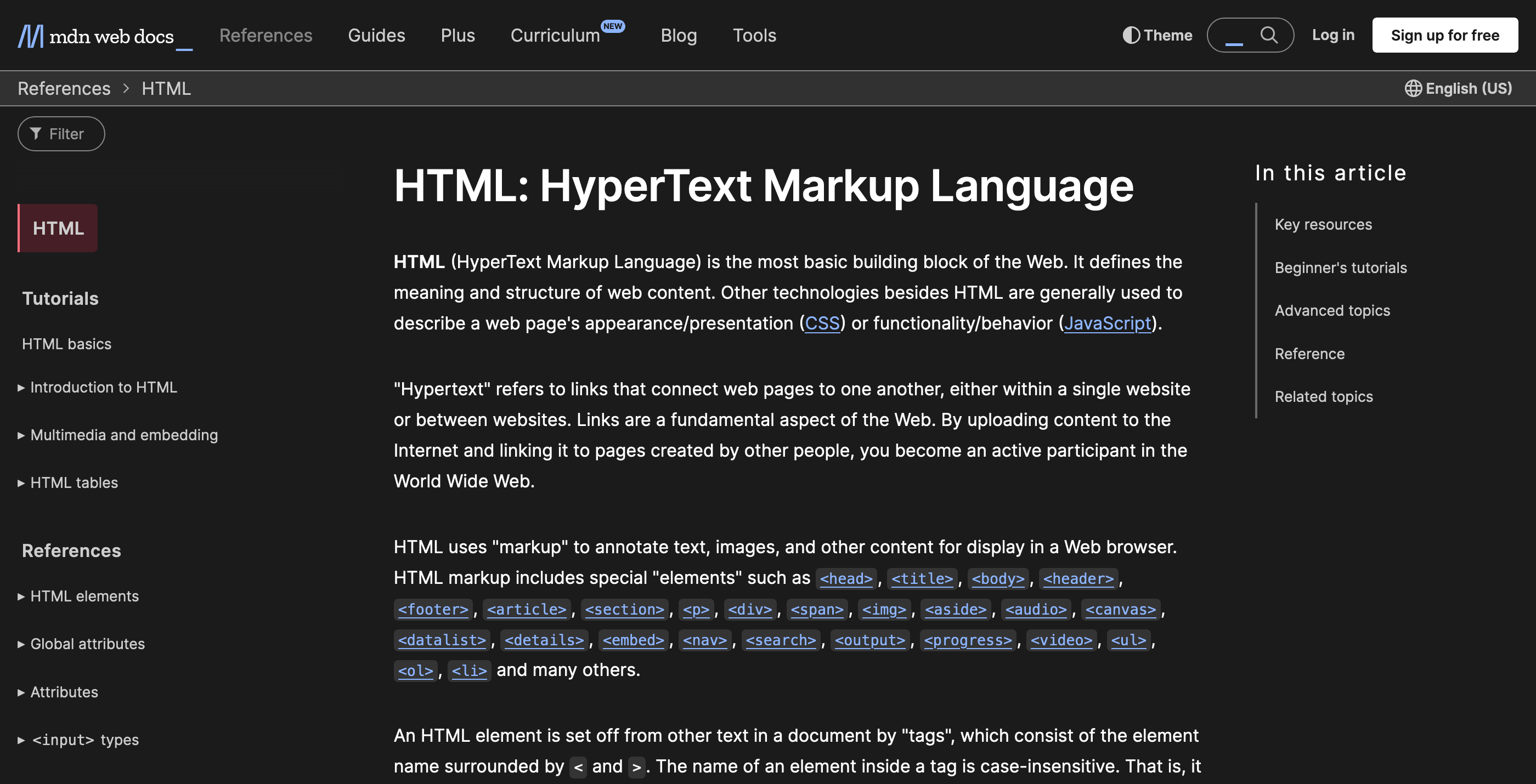Viewport: 1536px width, 784px height.
Task: Click the Filter sidebar field
Action: pyautogui.click(x=61, y=133)
